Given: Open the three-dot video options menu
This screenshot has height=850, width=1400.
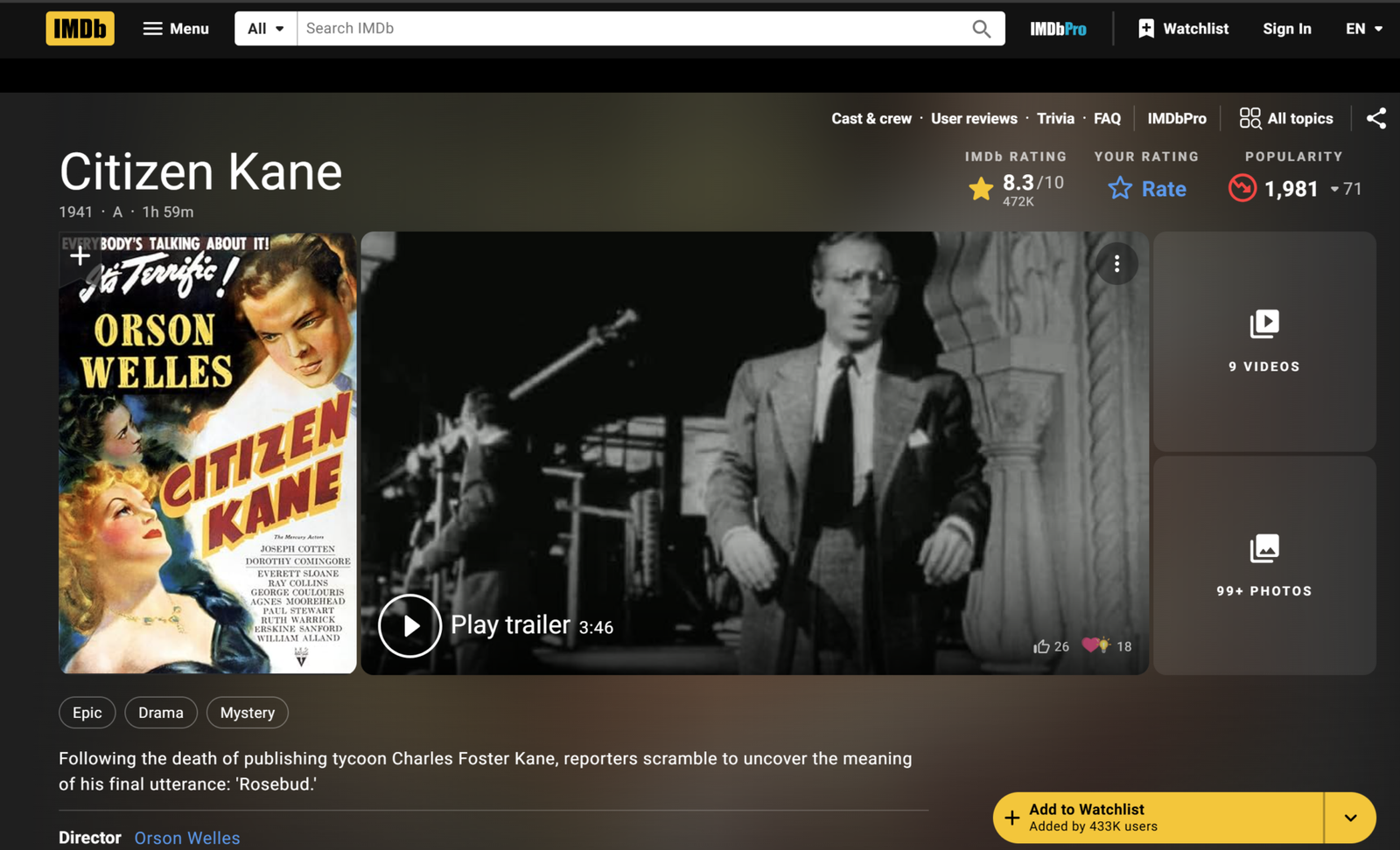Looking at the screenshot, I should (x=1116, y=263).
